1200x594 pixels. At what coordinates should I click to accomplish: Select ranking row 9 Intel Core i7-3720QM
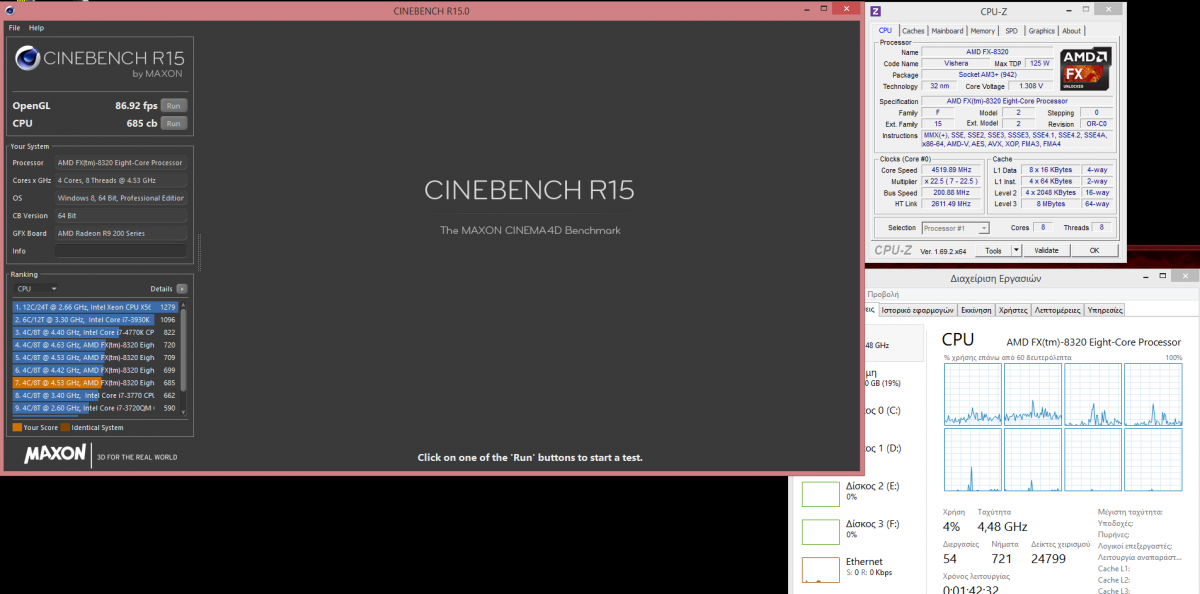click(x=95, y=408)
